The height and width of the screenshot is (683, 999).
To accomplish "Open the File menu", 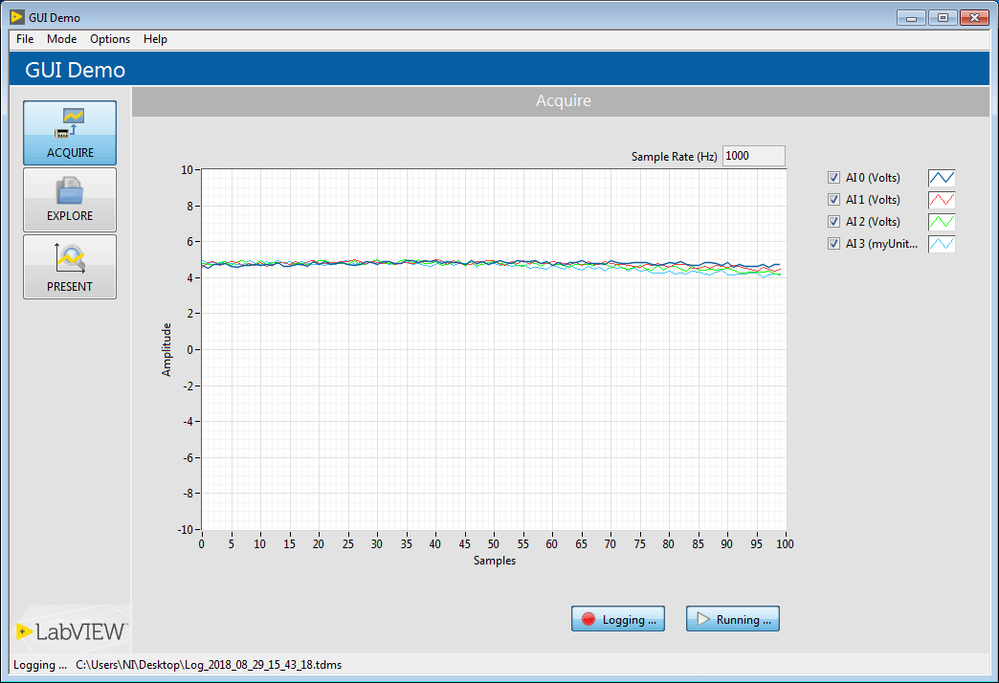I will pyautogui.click(x=25, y=39).
